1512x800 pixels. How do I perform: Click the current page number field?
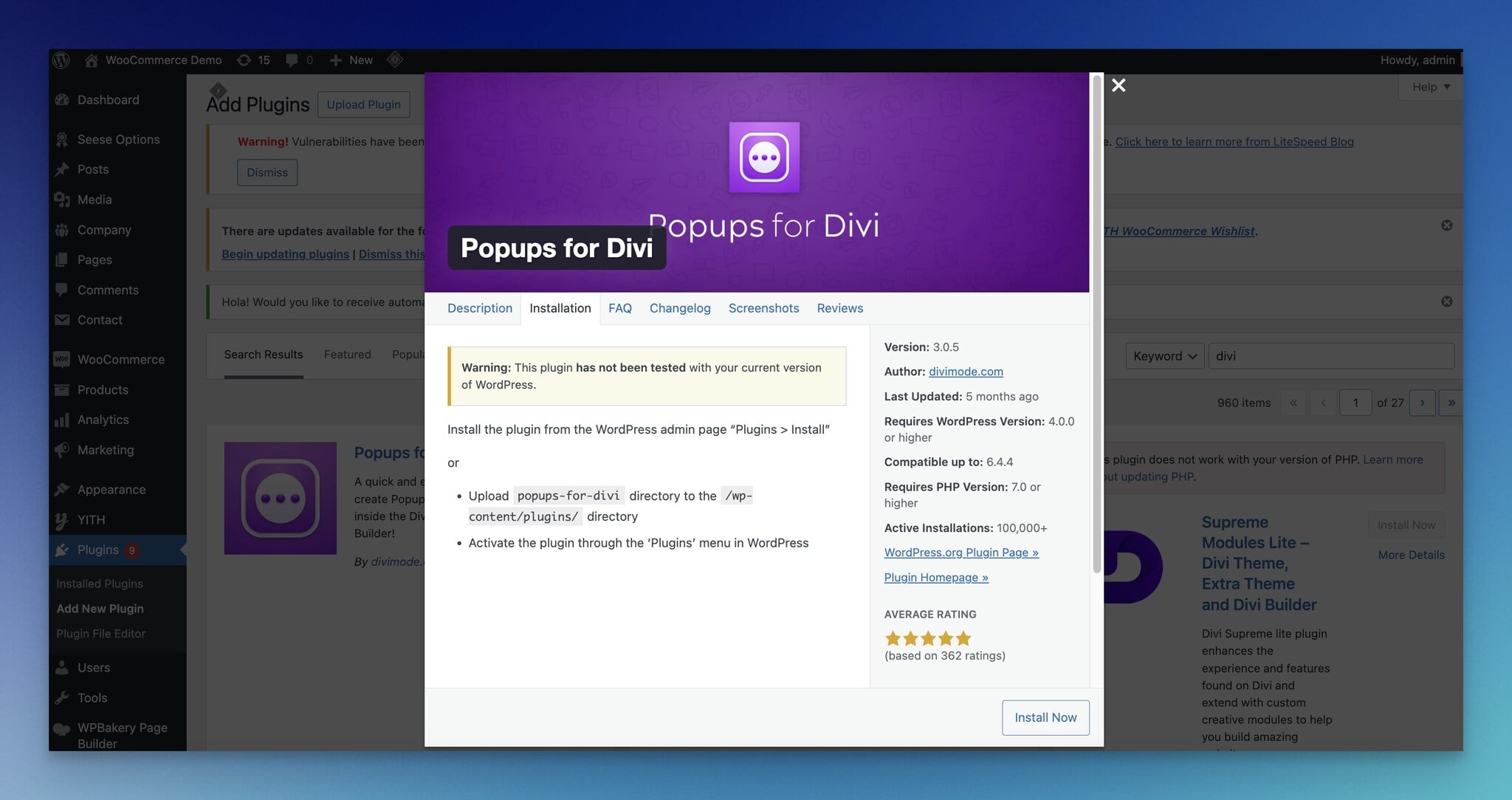[x=1355, y=403]
